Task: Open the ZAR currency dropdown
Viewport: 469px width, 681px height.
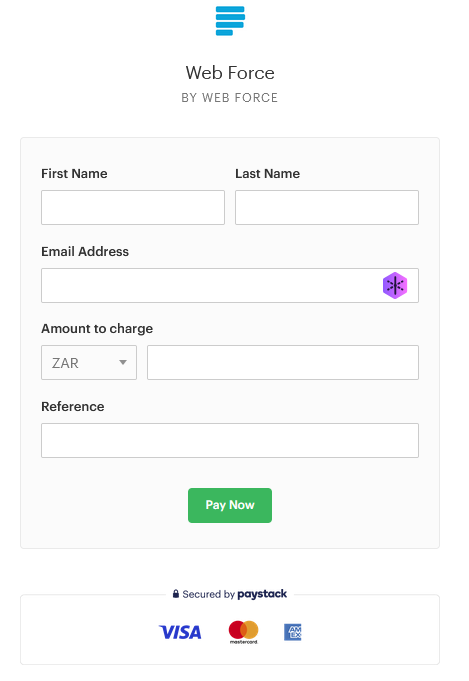Action: coord(89,363)
